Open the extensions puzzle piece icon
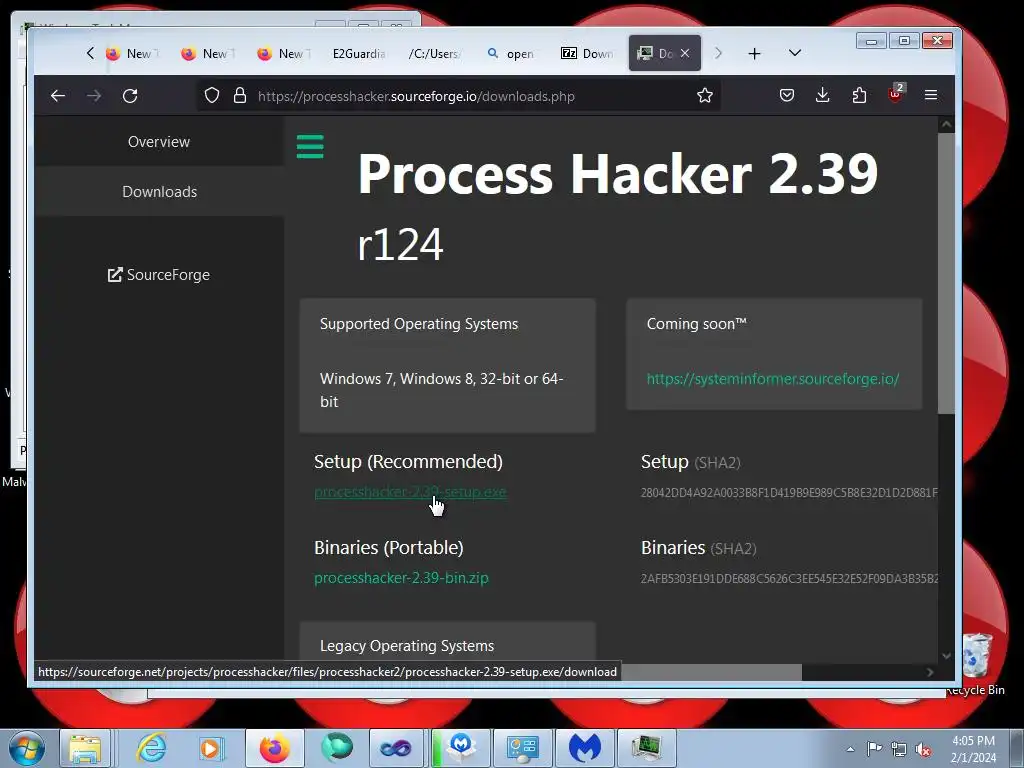Screen dimensions: 1024x768 (x=859, y=96)
